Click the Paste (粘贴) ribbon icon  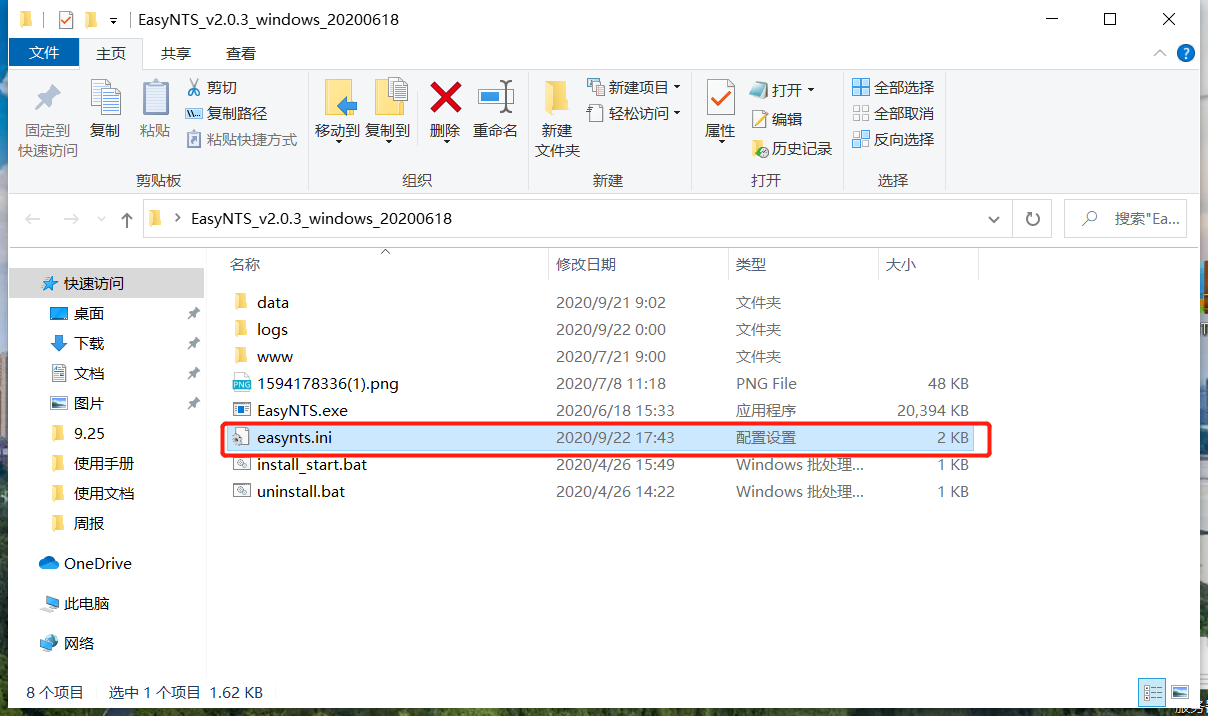(155, 98)
